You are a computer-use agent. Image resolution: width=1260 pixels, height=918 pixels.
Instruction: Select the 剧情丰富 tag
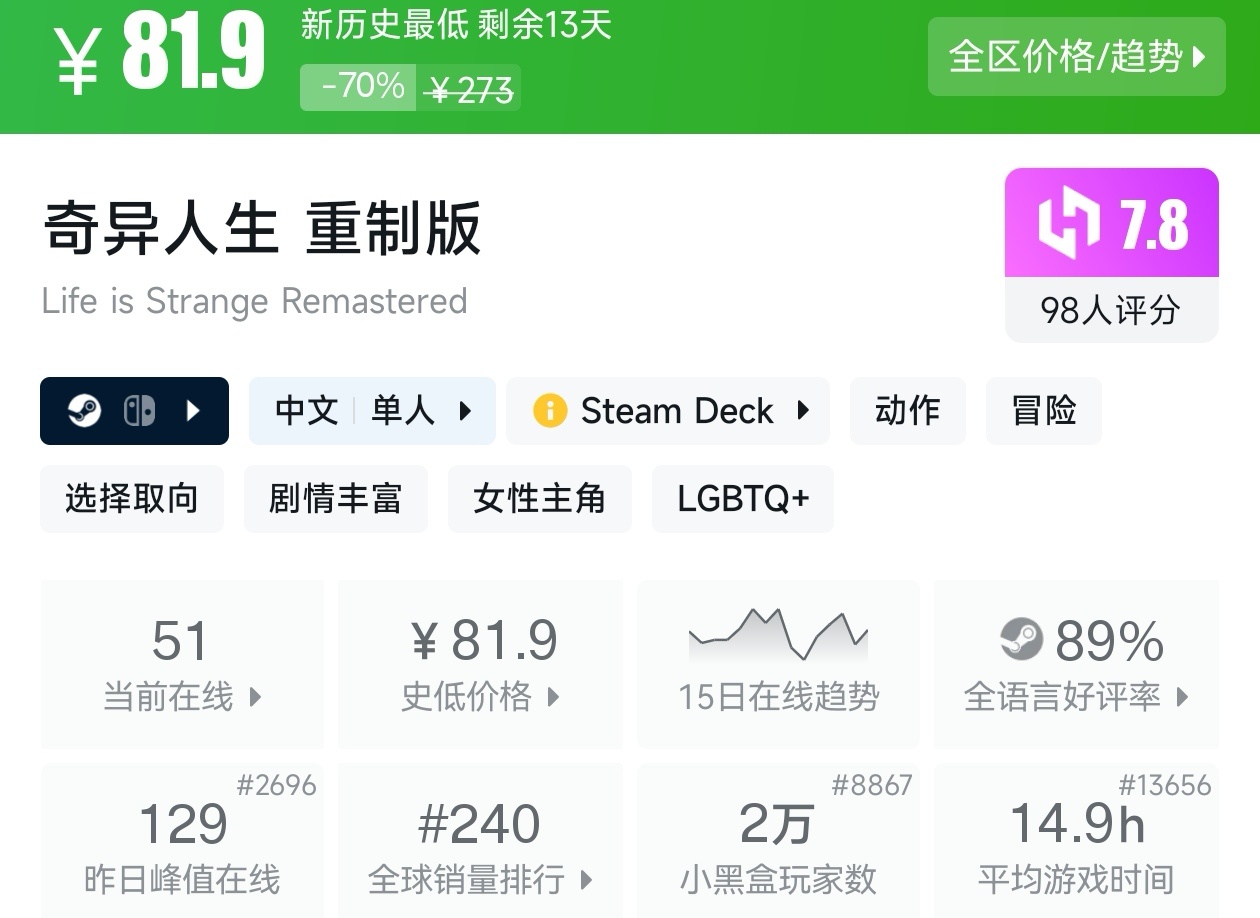pyautogui.click(x=335, y=498)
